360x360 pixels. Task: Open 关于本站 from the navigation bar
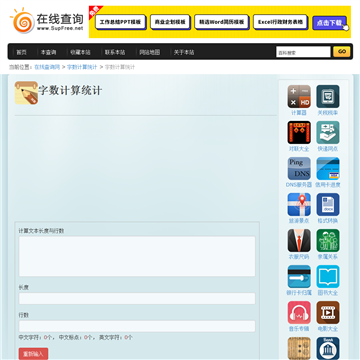pos(184,52)
